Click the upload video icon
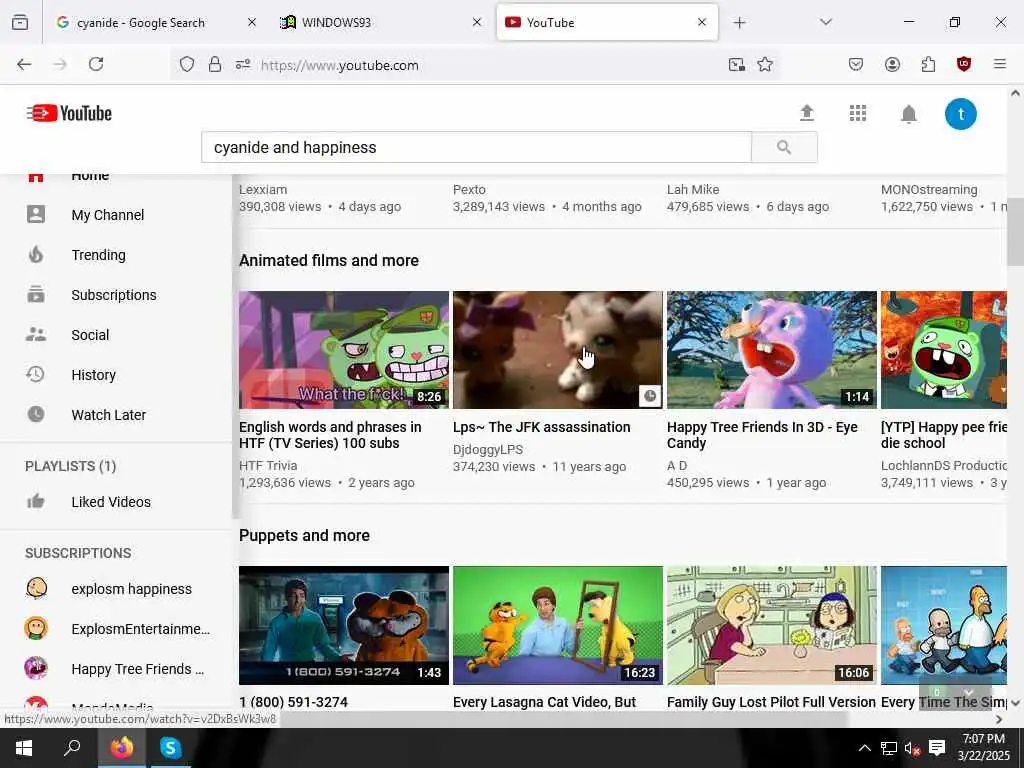Viewport: 1024px width, 768px height. coord(807,113)
